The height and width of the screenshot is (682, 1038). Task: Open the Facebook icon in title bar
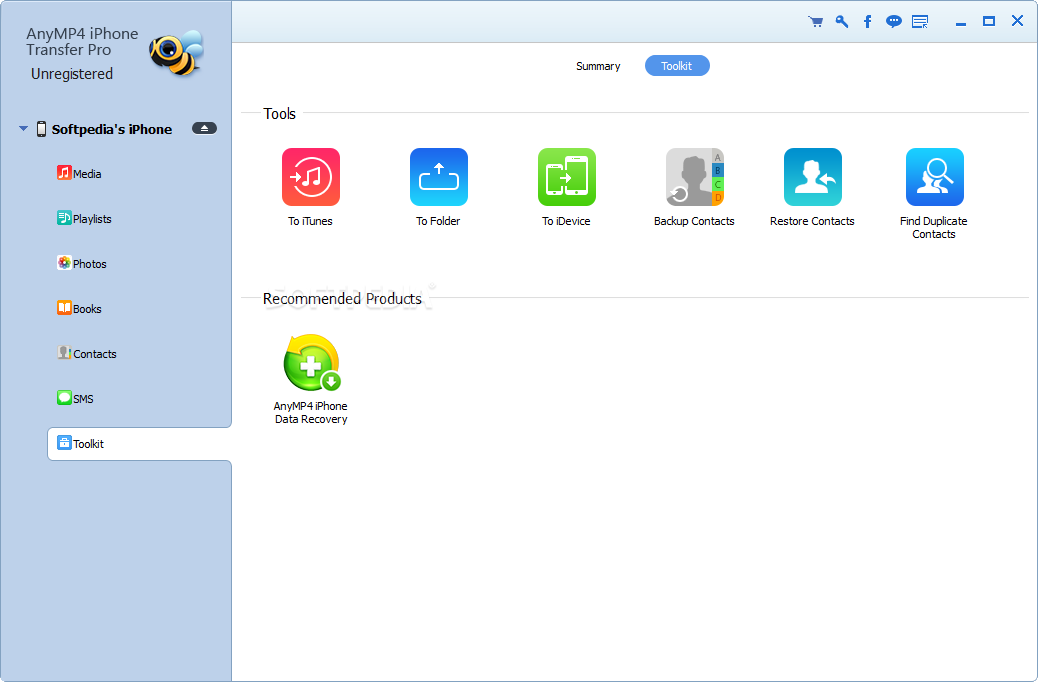867,22
